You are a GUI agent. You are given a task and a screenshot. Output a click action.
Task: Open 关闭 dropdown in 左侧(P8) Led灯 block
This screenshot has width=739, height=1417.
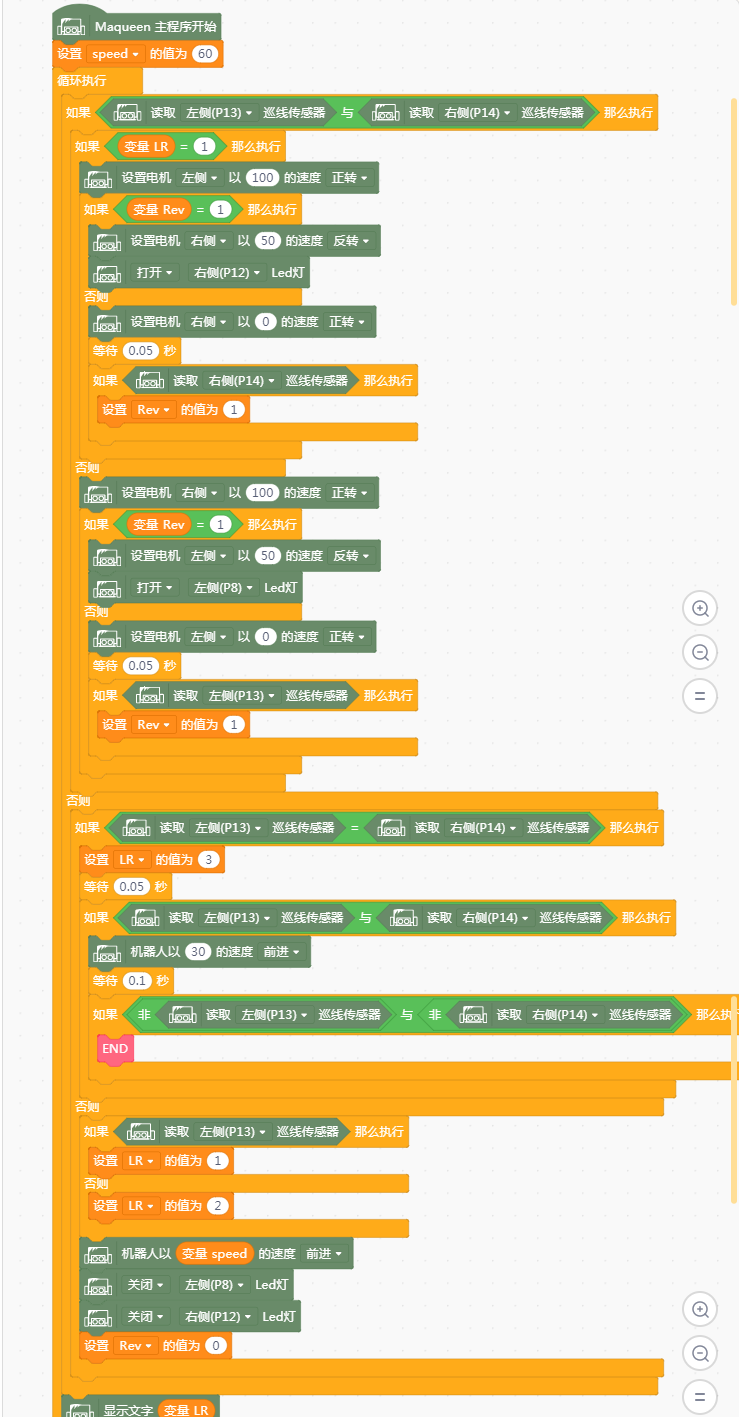click(146, 1285)
